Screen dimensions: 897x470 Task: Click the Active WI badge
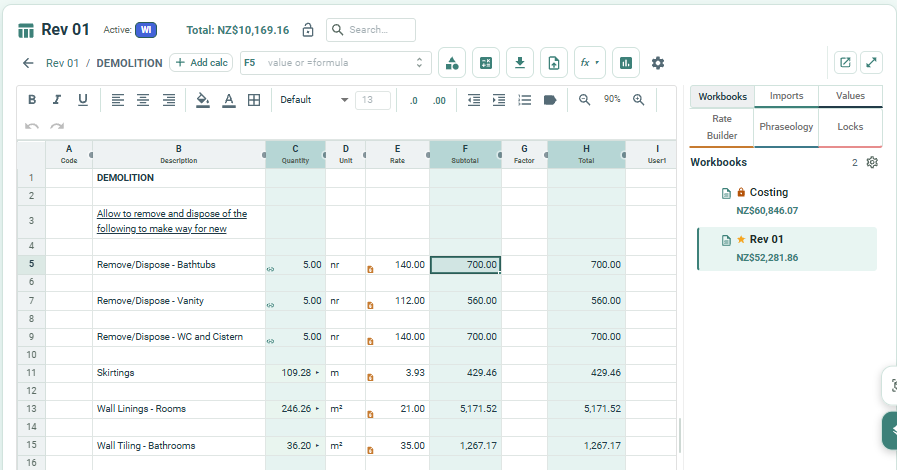click(x=146, y=30)
